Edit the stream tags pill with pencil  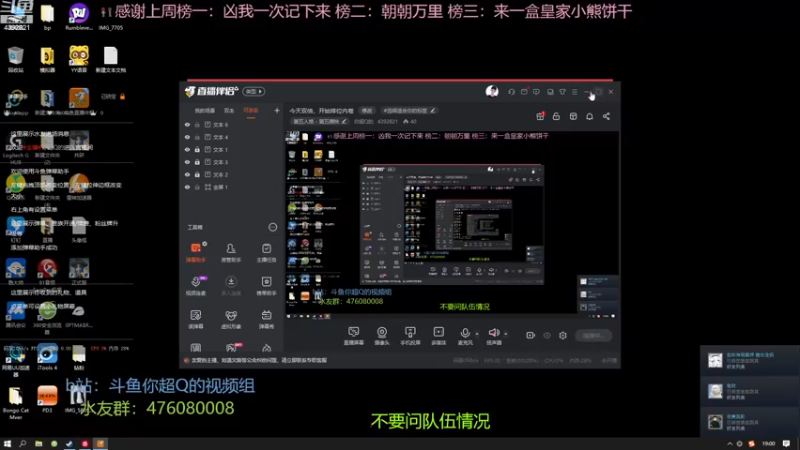pyautogui.click(x=409, y=111)
